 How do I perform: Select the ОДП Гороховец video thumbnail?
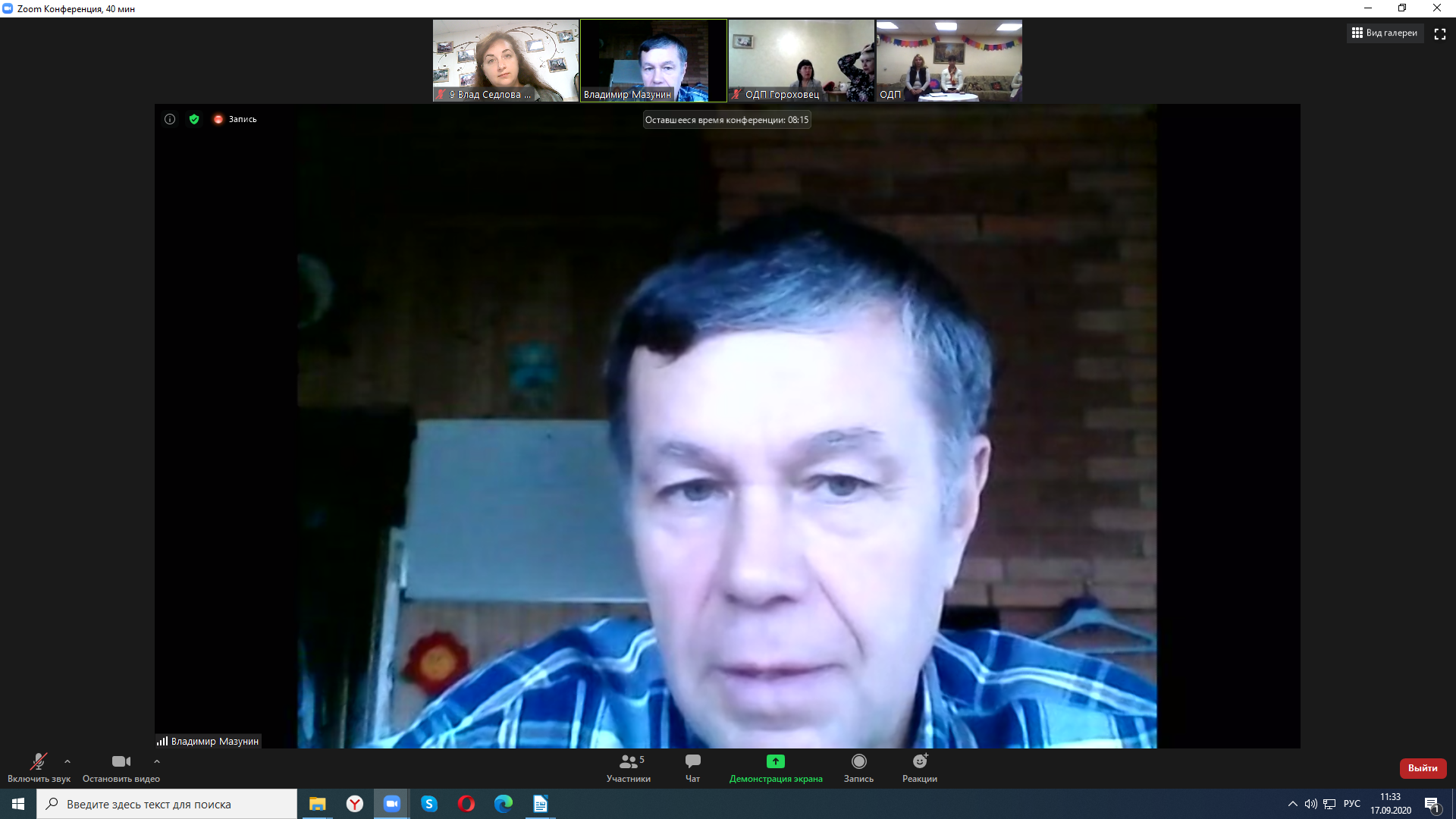(801, 61)
